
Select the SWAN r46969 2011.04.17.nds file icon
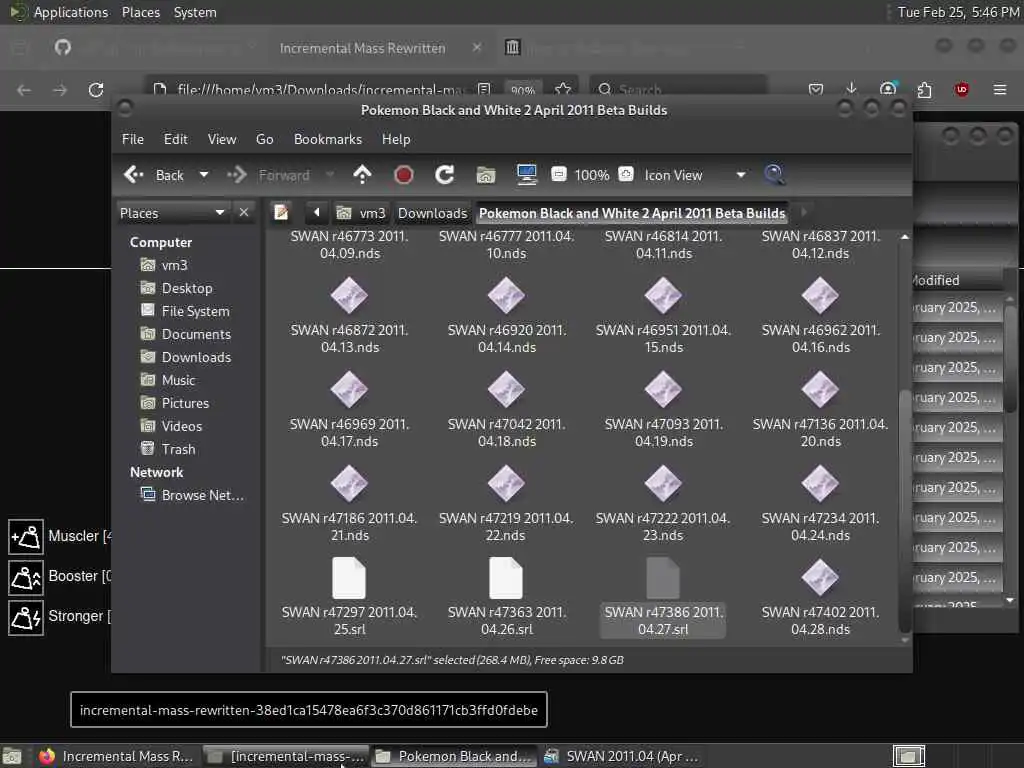pos(349,389)
